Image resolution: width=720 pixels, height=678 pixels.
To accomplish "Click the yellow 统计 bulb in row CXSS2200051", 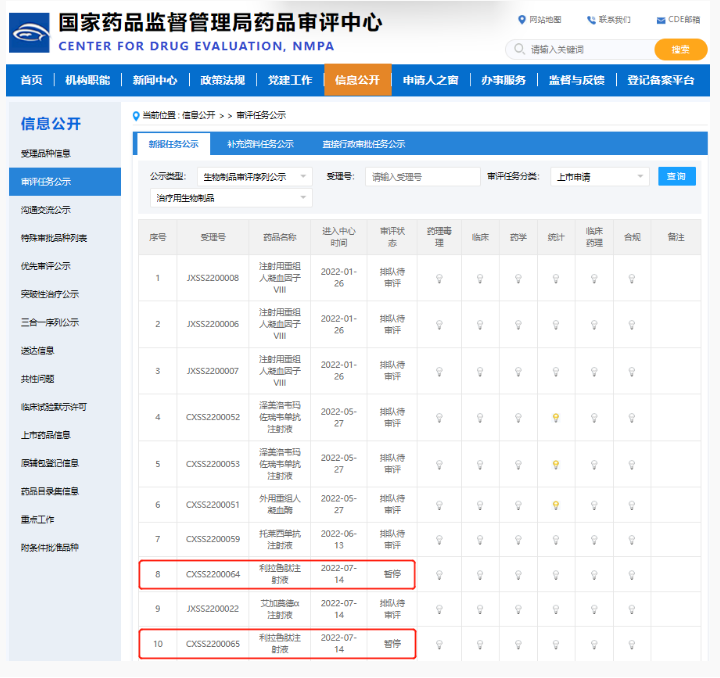I will coord(556,505).
